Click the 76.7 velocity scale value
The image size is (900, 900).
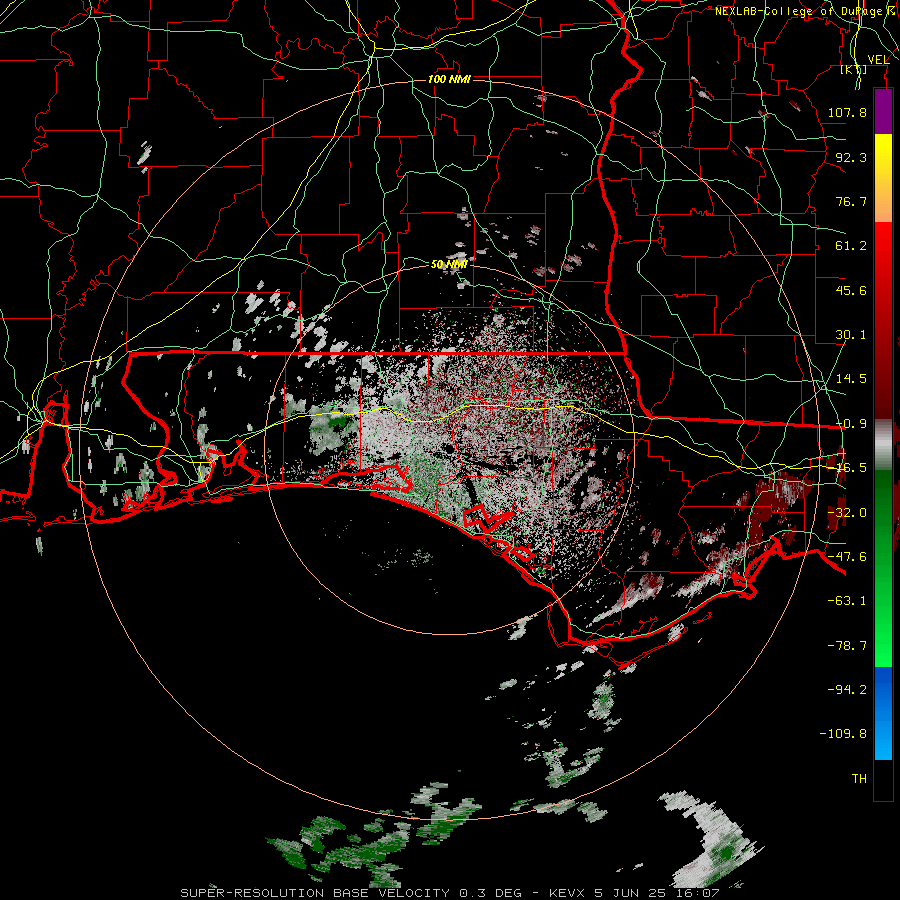tap(851, 201)
